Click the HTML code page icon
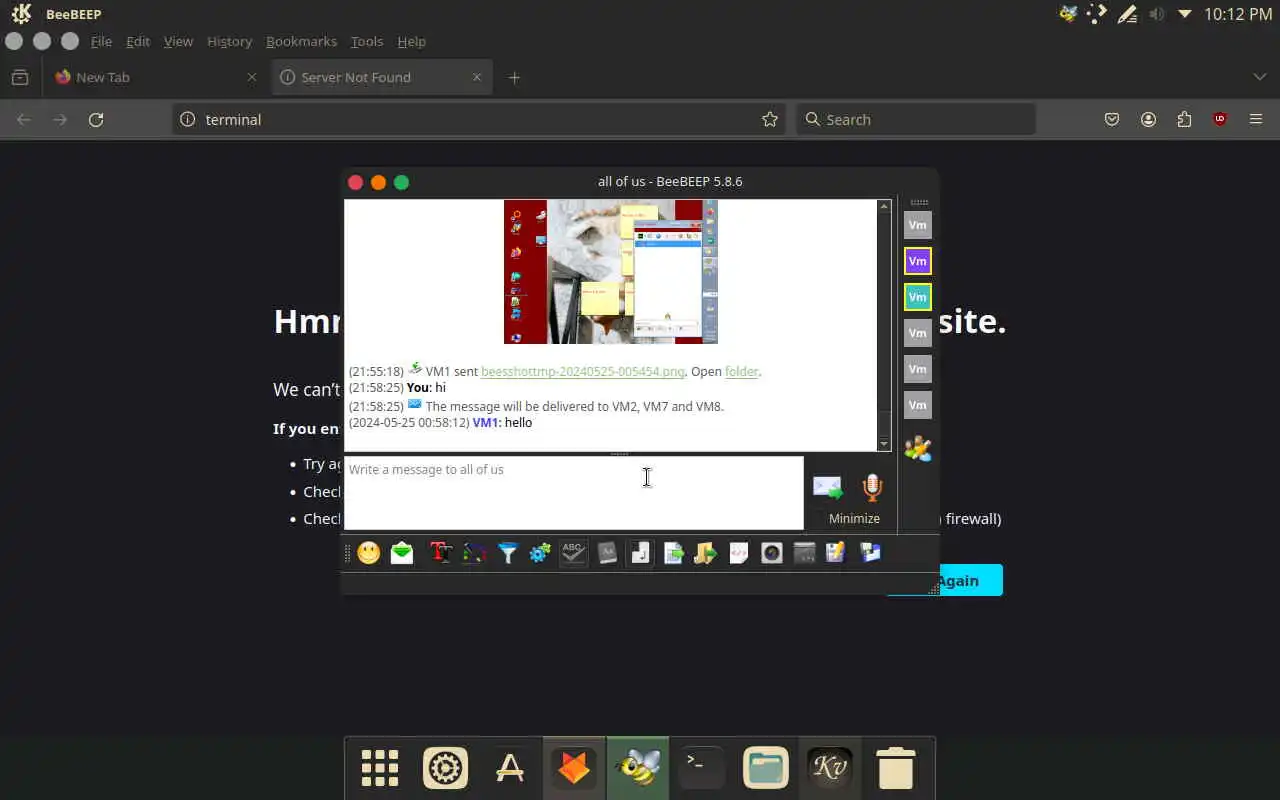Screen dimensions: 1280x800 739,552
